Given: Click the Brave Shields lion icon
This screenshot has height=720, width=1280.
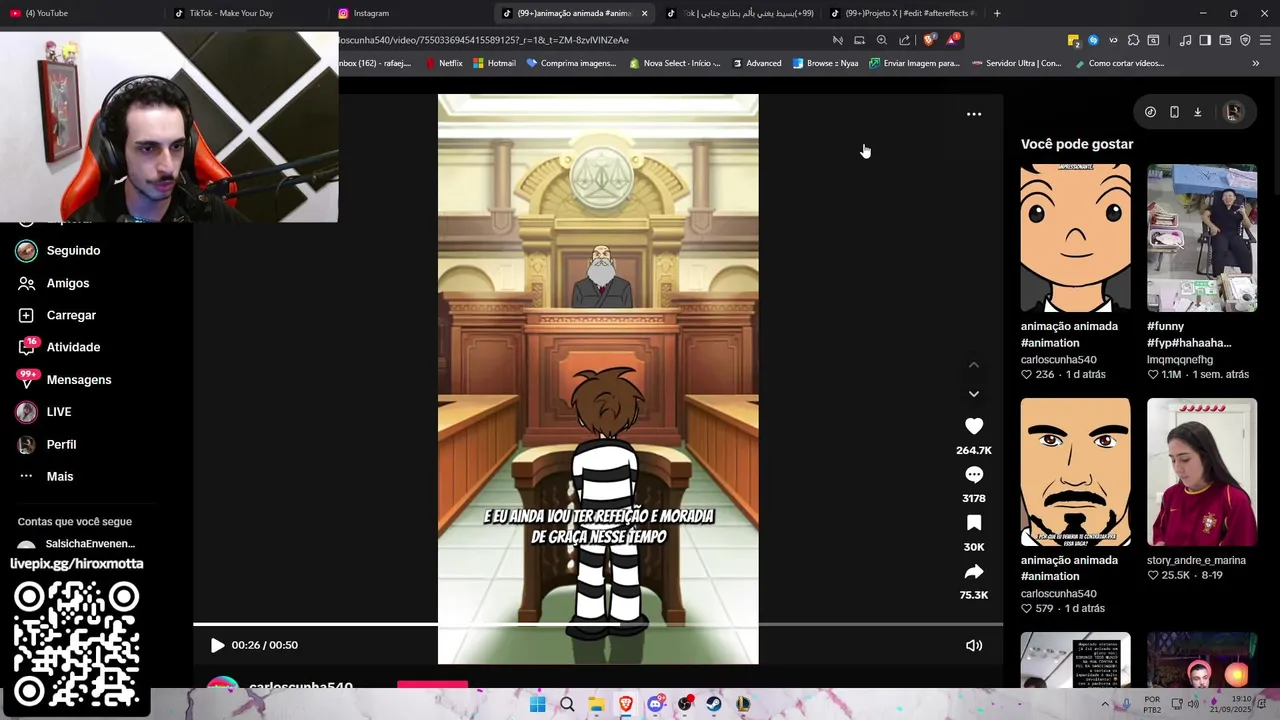Looking at the screenshot, I should 929,40.
